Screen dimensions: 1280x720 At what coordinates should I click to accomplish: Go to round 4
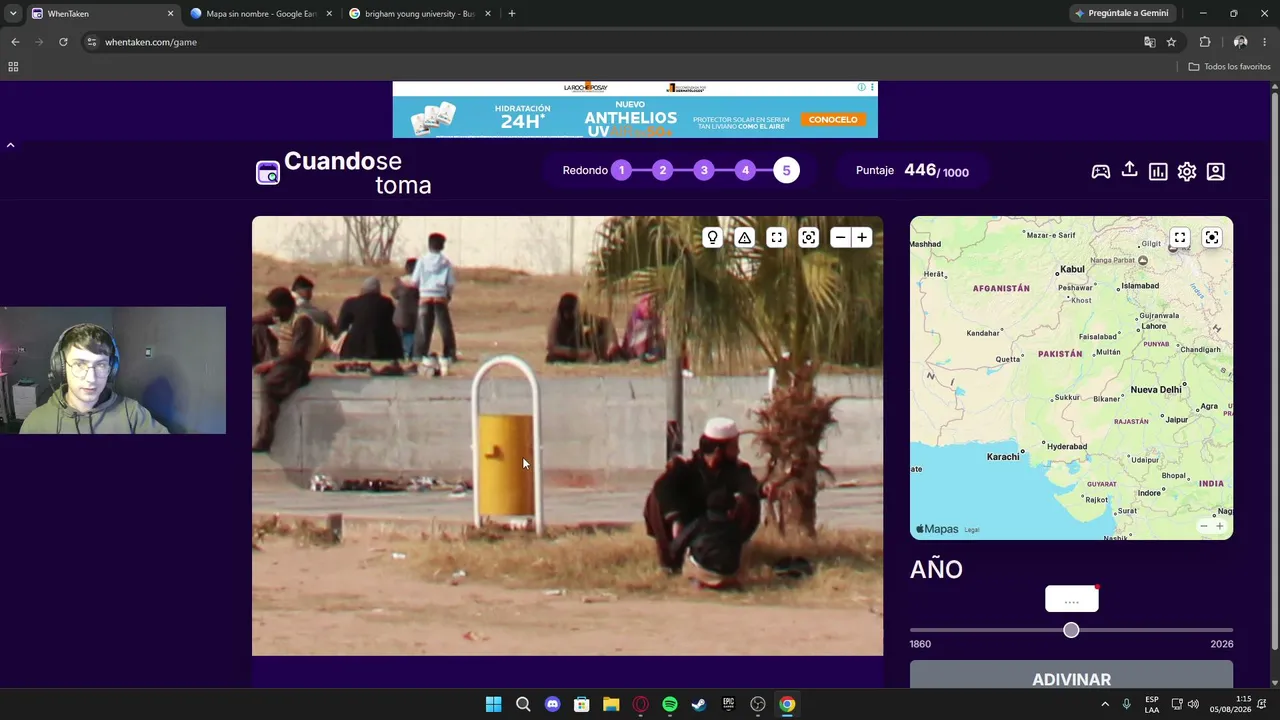[745, 170]
